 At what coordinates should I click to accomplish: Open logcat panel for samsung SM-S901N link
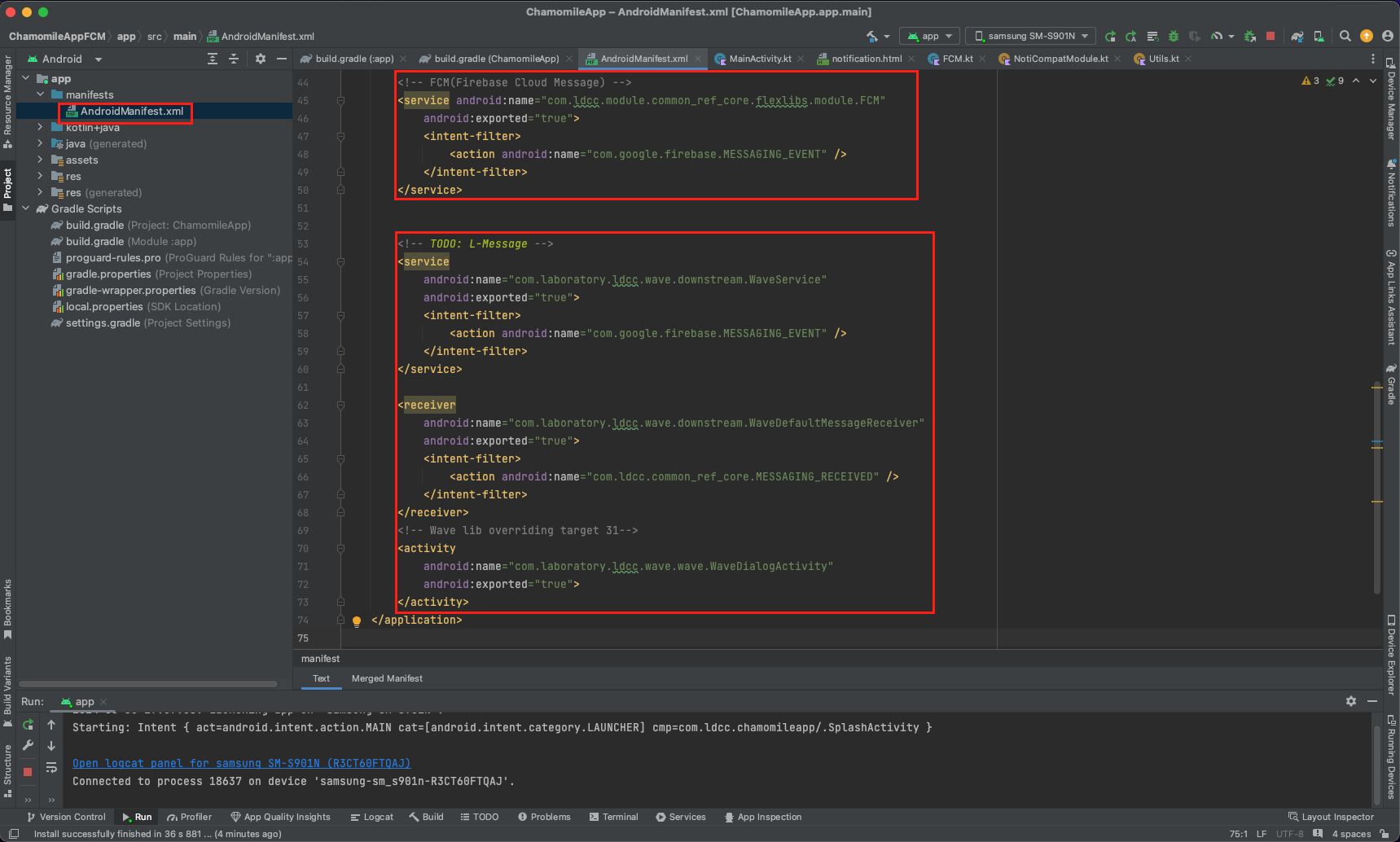pos(241,763)
